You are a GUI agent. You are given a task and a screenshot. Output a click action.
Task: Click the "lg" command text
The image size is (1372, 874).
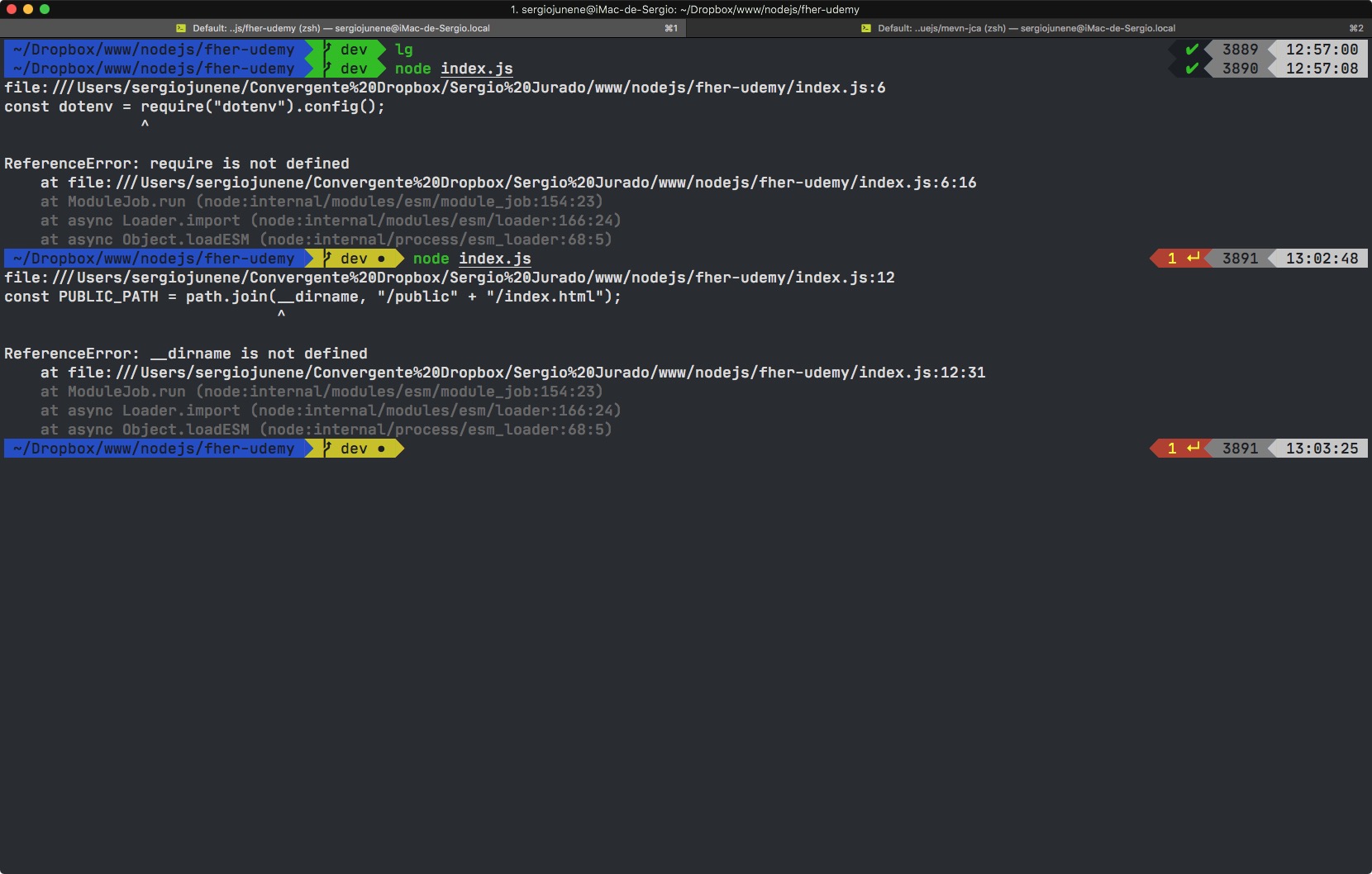coord(404,50)
